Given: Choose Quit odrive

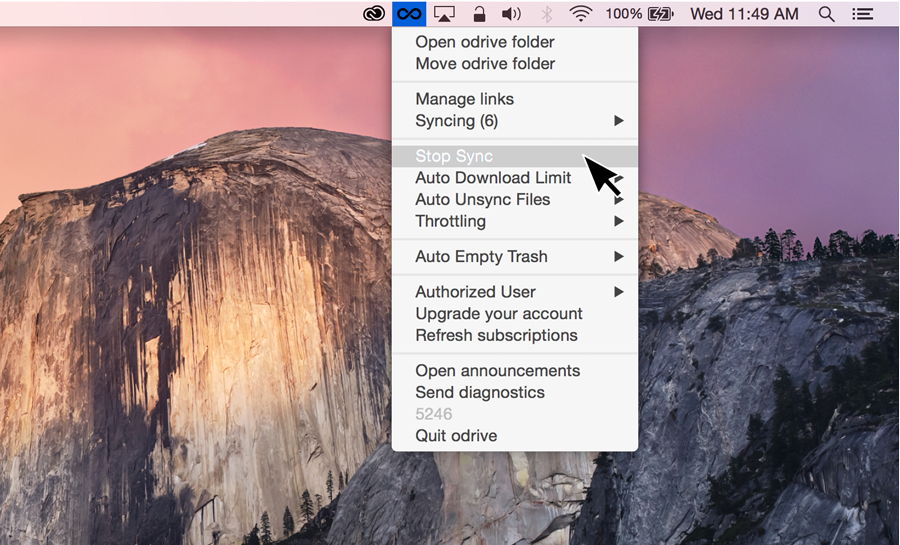Looking at the screenshot, I should click(515, 436).
